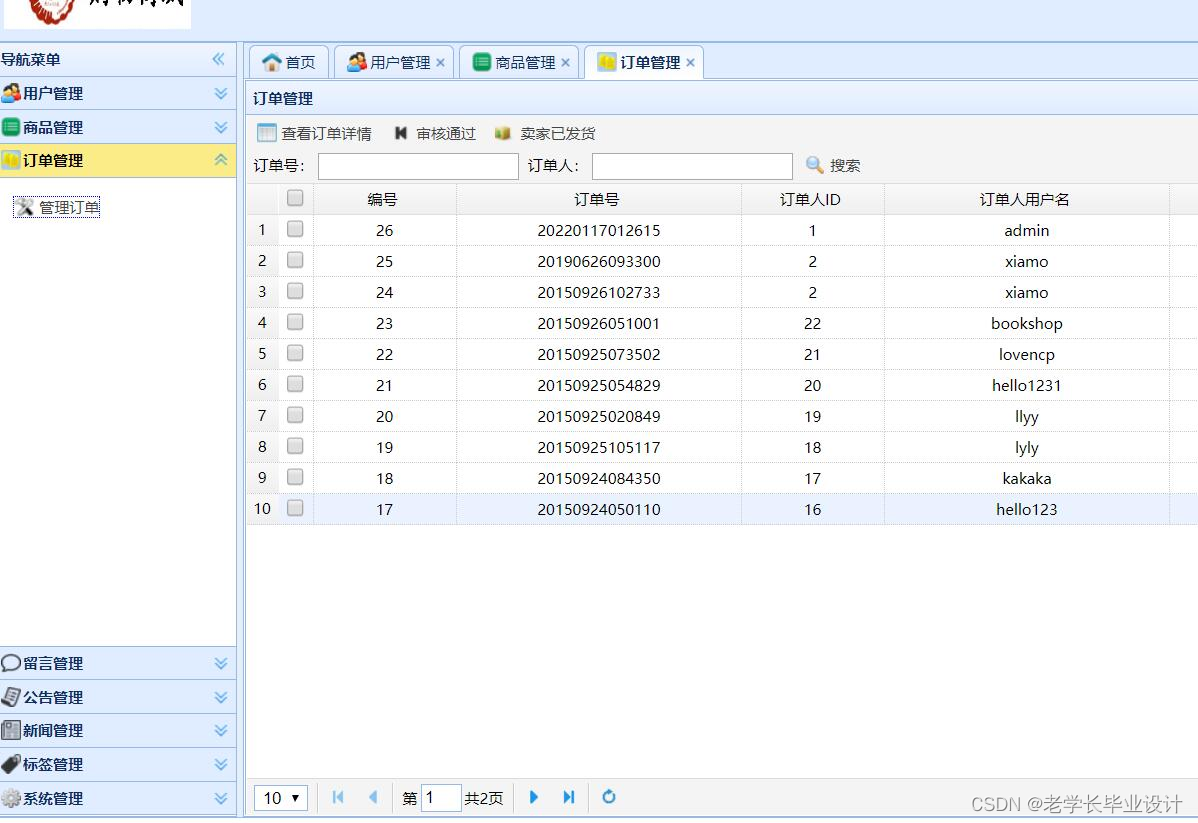The width and height of the screenshot is (1198, 823).
Task: Check the row with order 20150926102733
Action: pos(295,291)
